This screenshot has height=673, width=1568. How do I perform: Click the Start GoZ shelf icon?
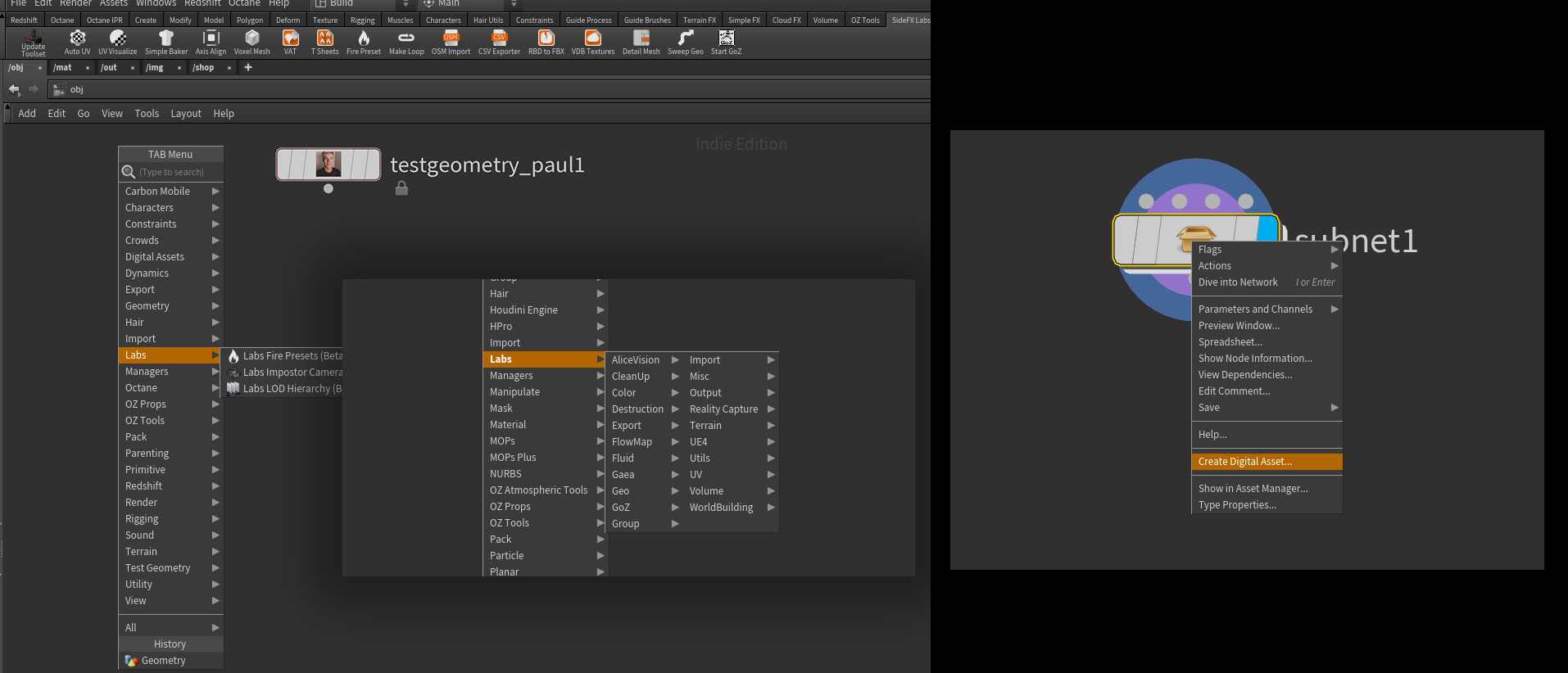coord(726,43)
